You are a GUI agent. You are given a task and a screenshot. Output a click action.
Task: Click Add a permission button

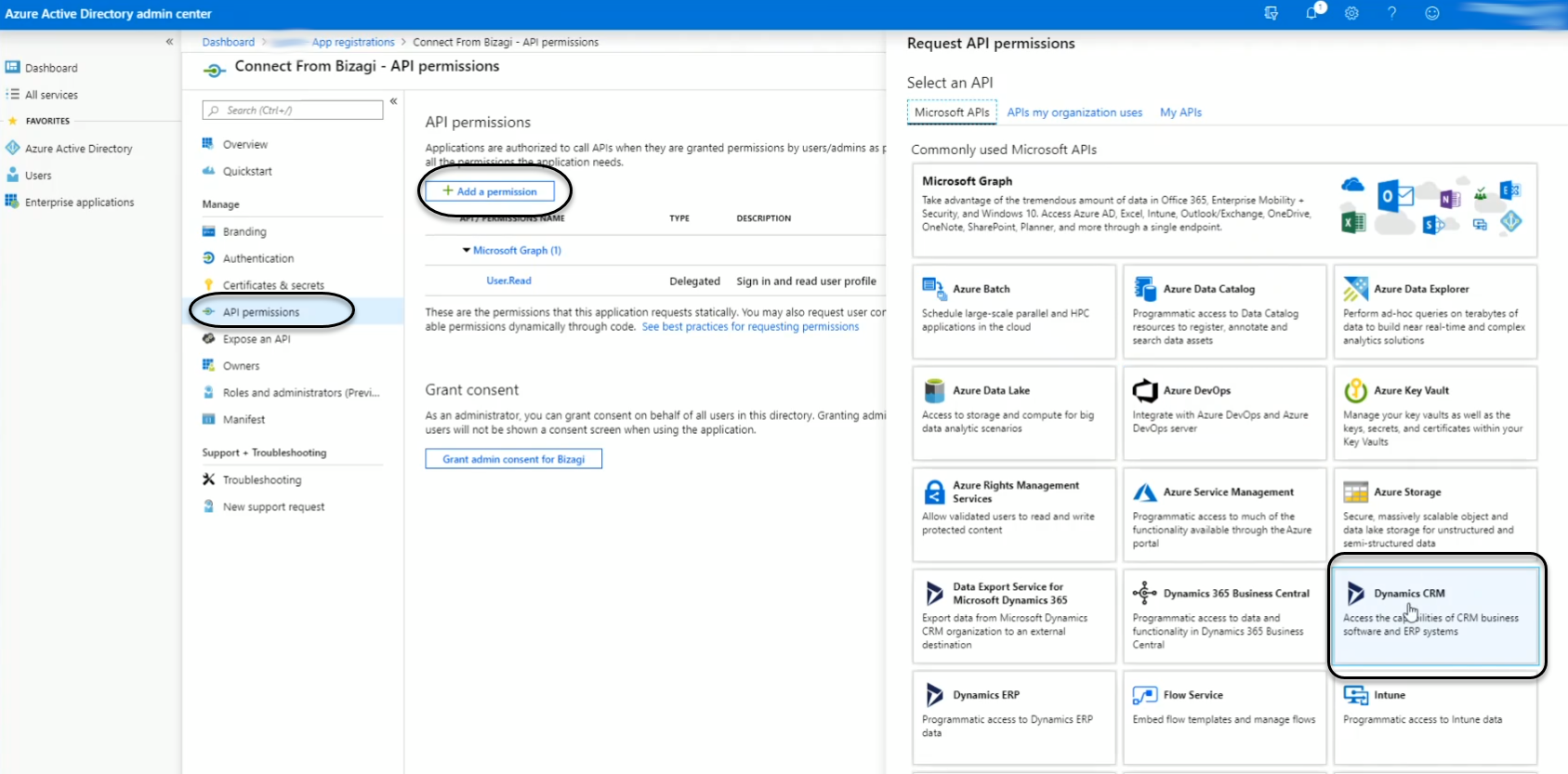(x=490, y=191)
